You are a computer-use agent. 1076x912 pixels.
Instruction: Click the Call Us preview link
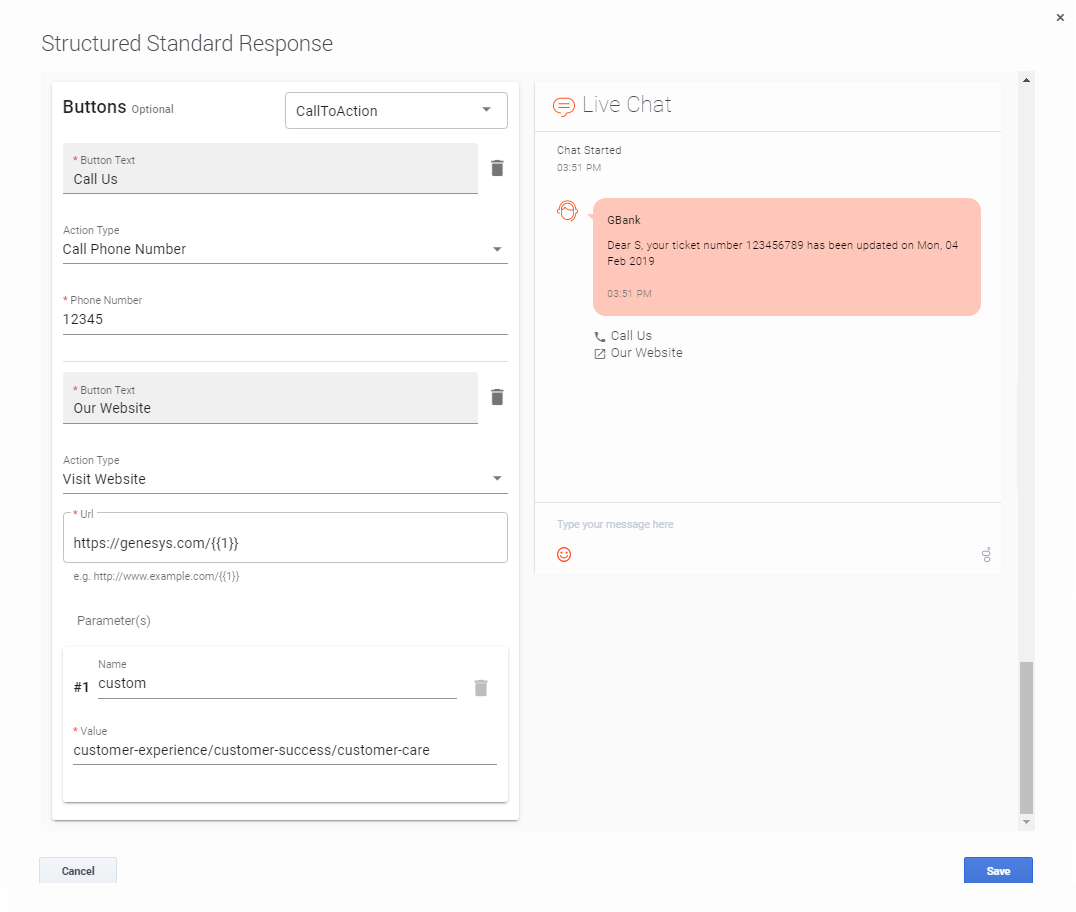631,336
